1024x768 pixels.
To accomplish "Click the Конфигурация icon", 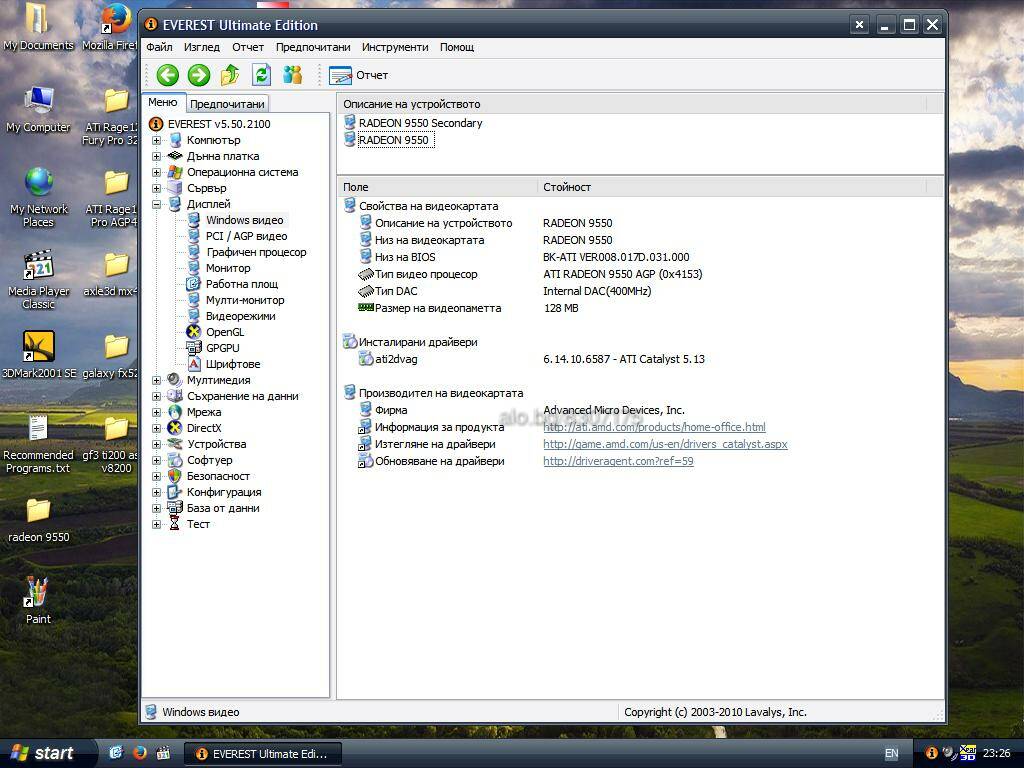I will [x=174, y=492].
